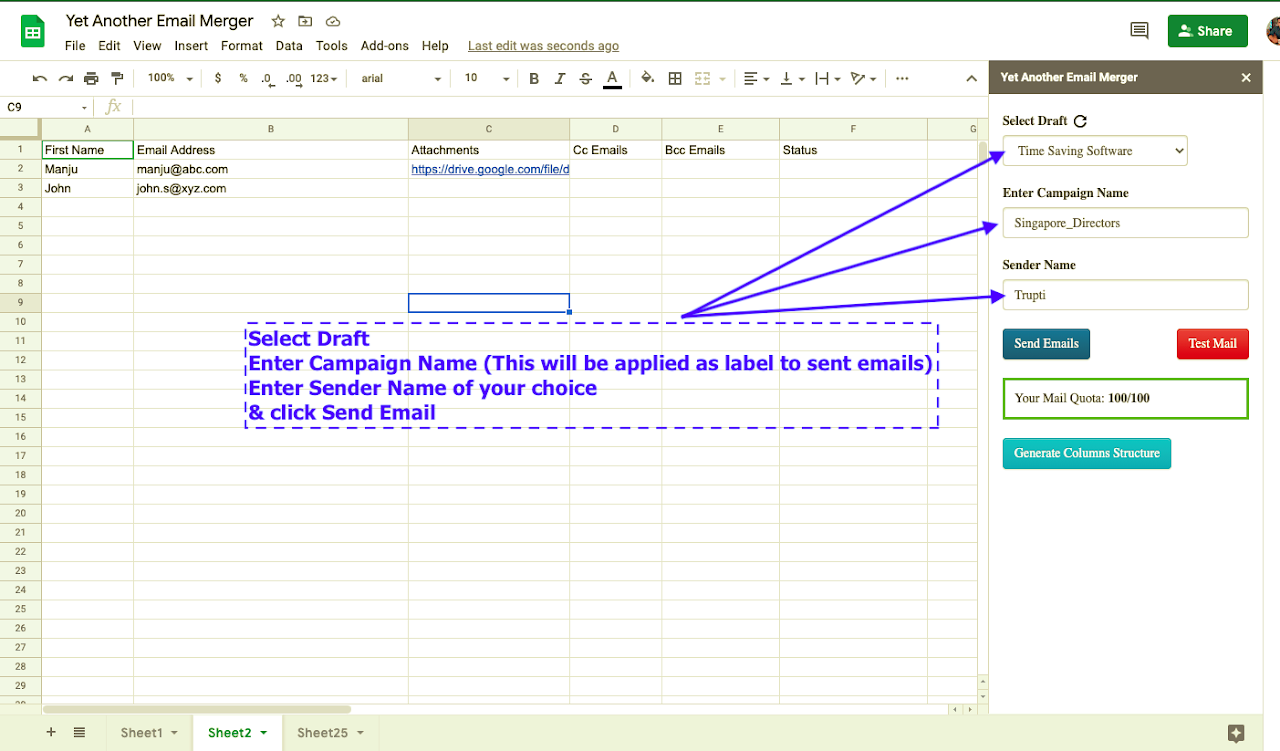Open the text wrapping dropdown
1280x751 pixels.
[x=828, y=78]
